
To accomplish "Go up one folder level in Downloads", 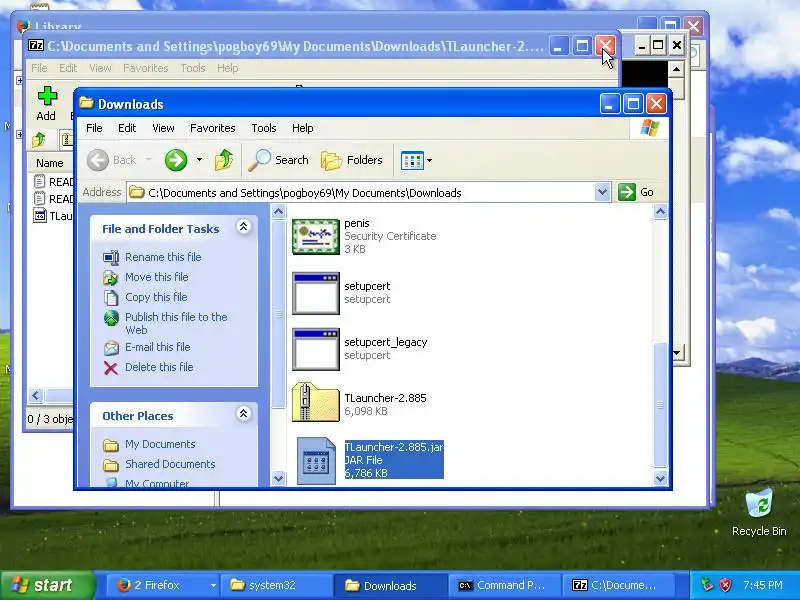I will pos(224,160).
